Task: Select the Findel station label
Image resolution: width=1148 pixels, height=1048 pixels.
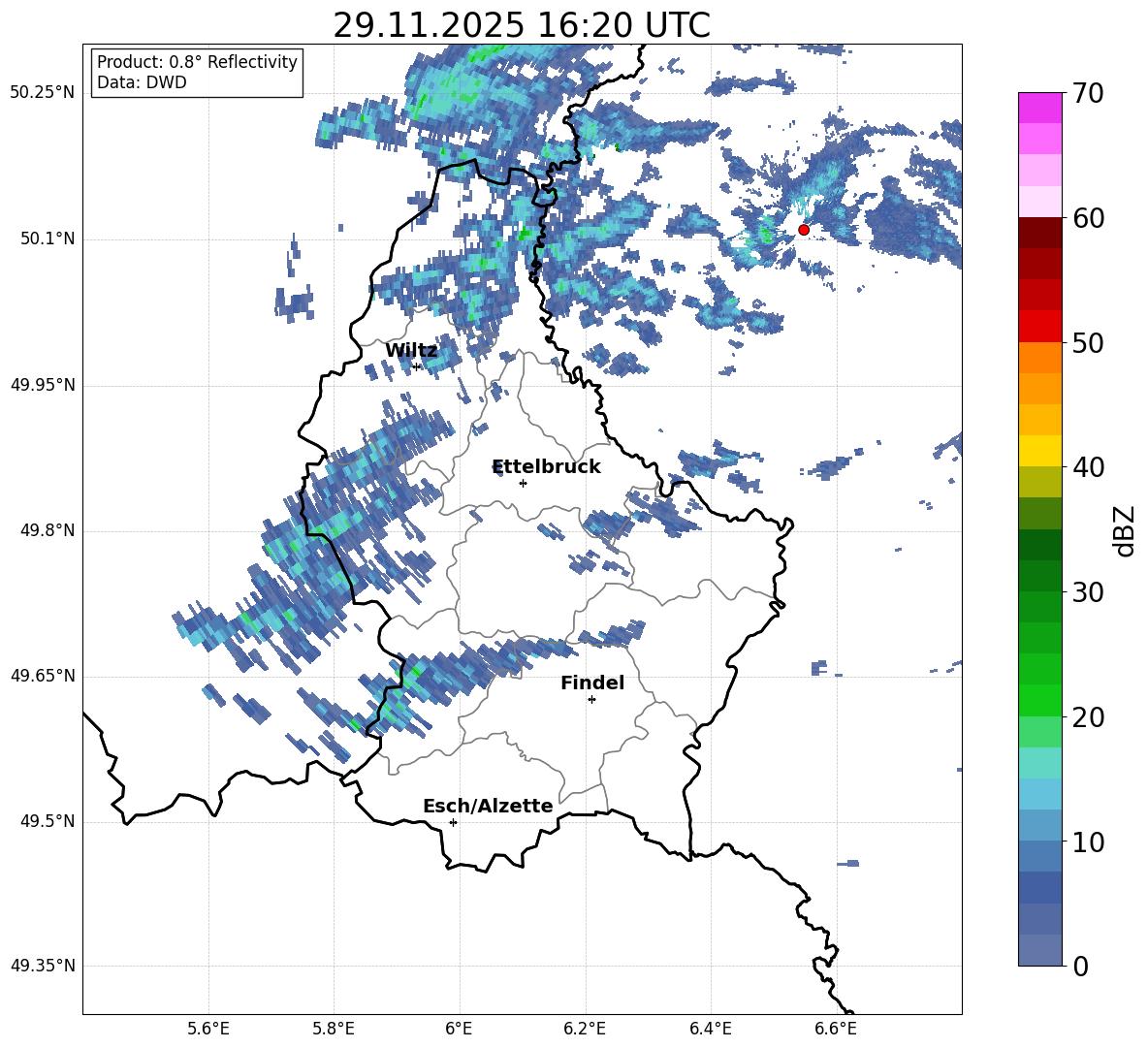Action: [592, 683]
